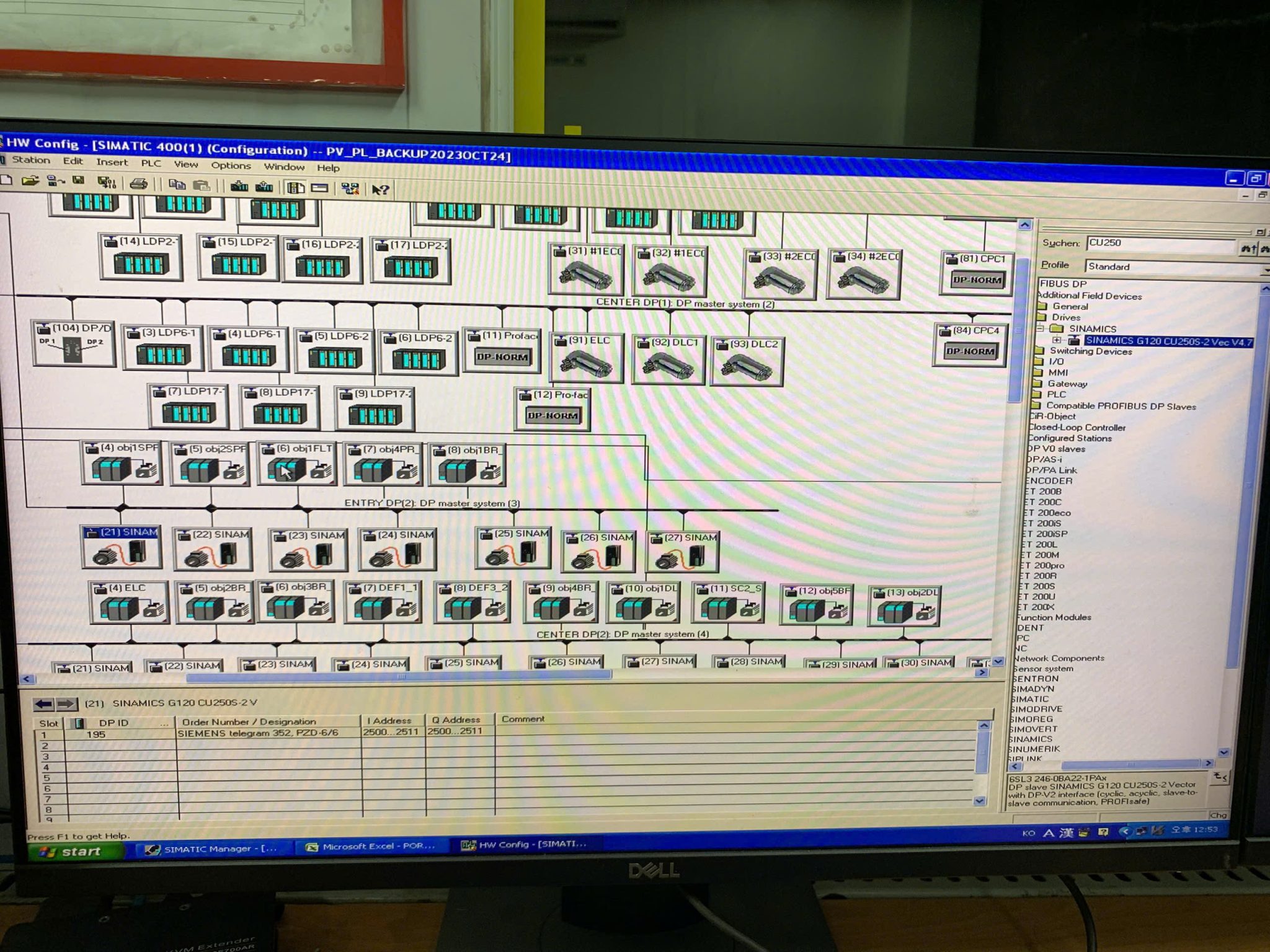Open the View menu
The height and width of the screenshot is (952, 1270).
click(x=185, y=164)
